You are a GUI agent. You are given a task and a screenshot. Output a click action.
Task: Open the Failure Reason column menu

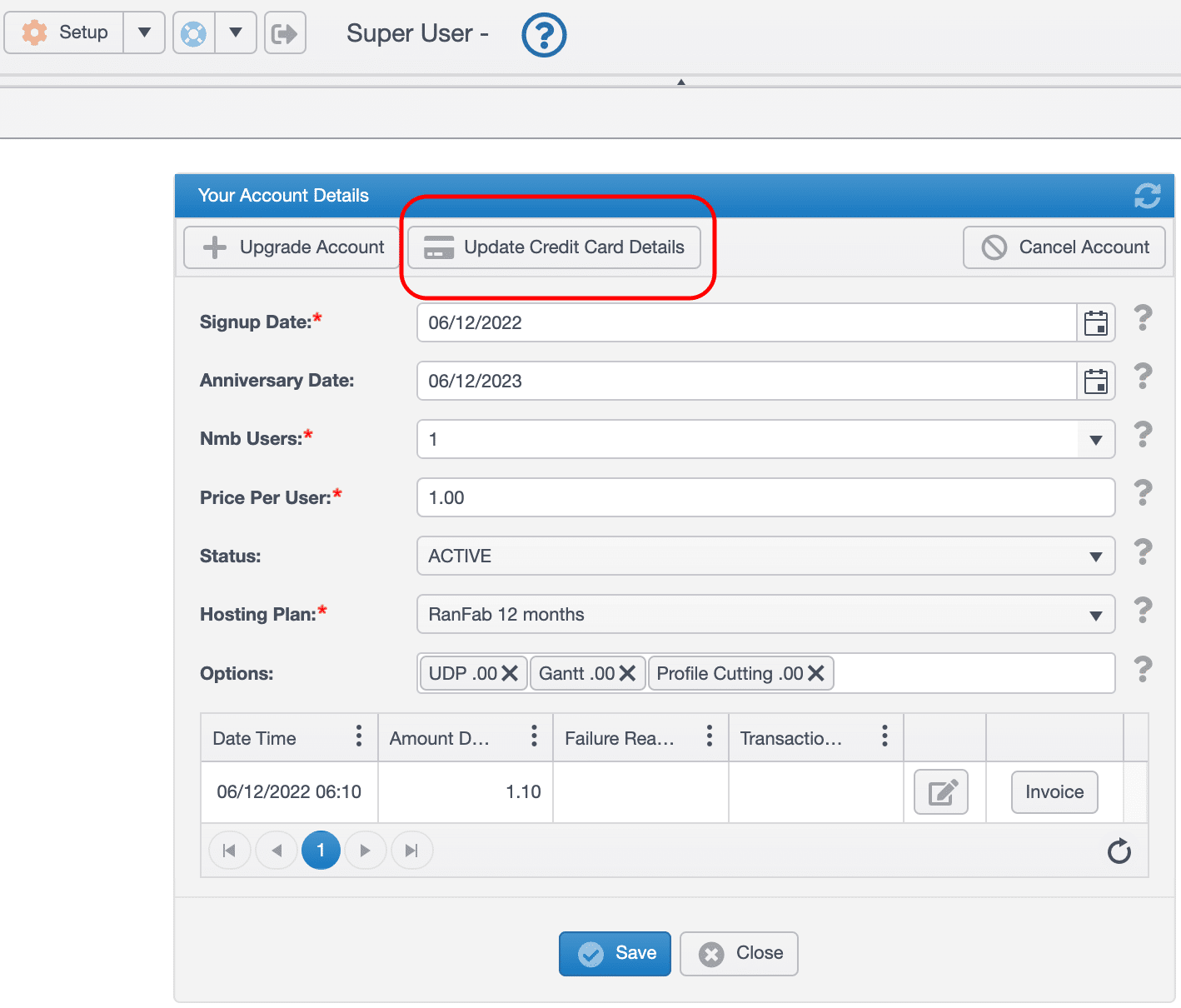tap(709, 736)
